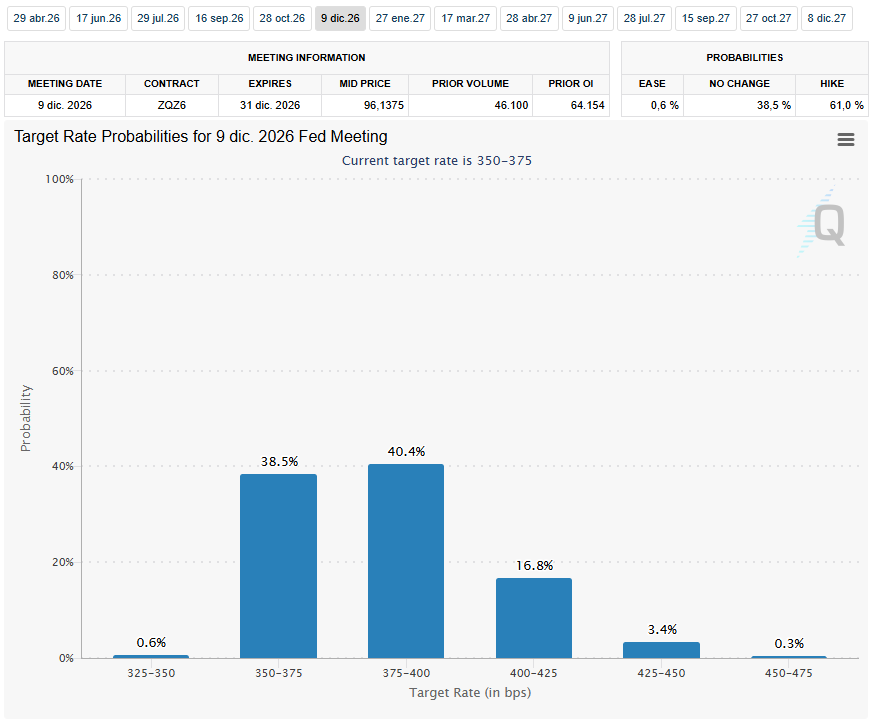Switch to 17 mar.27 meeting tab
Screen dimensions: 872x722
click(x=465, y=18)
